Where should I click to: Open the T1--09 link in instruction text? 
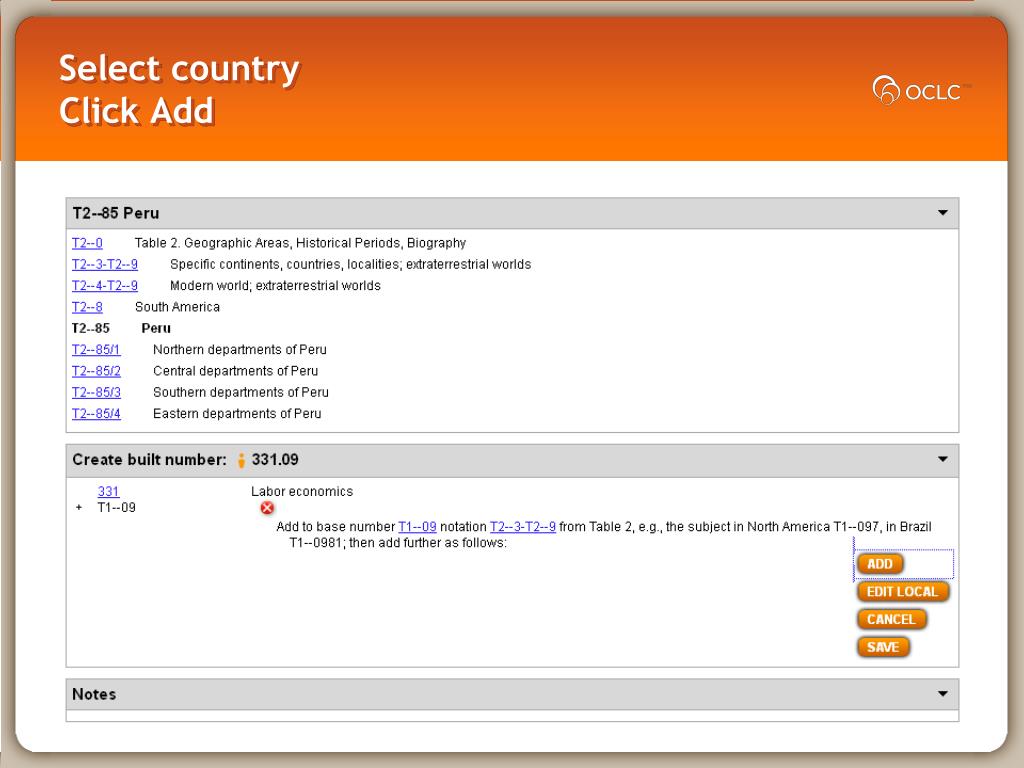click(417, 526)
